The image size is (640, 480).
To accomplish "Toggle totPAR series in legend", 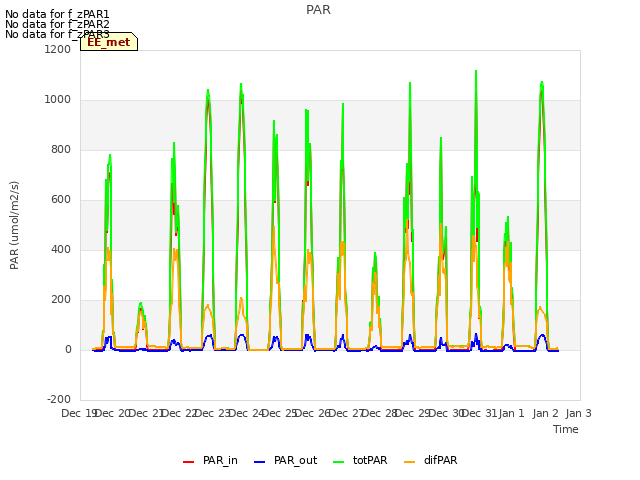I will pos(360,460).
